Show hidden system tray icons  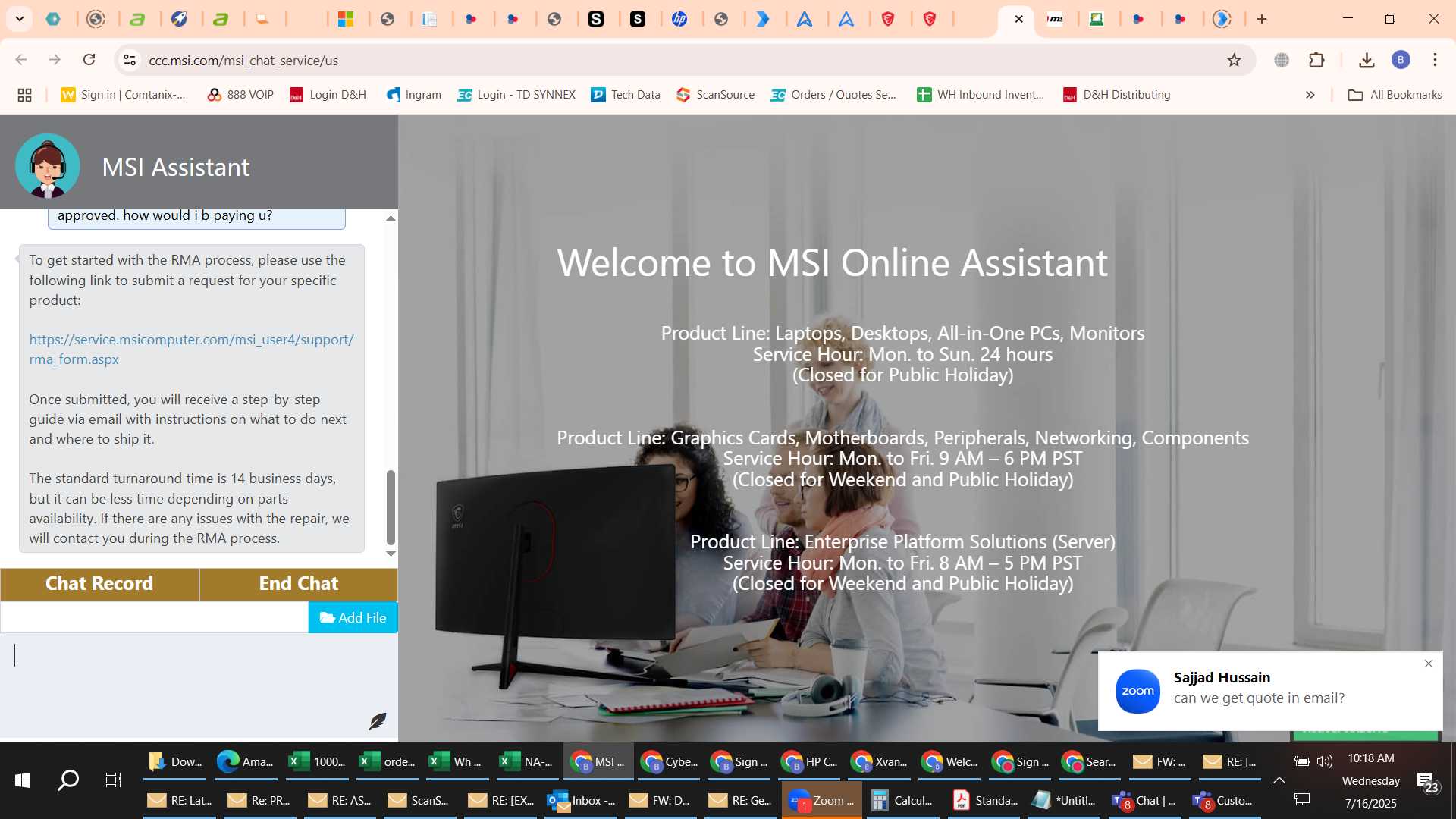(1279, 780)
